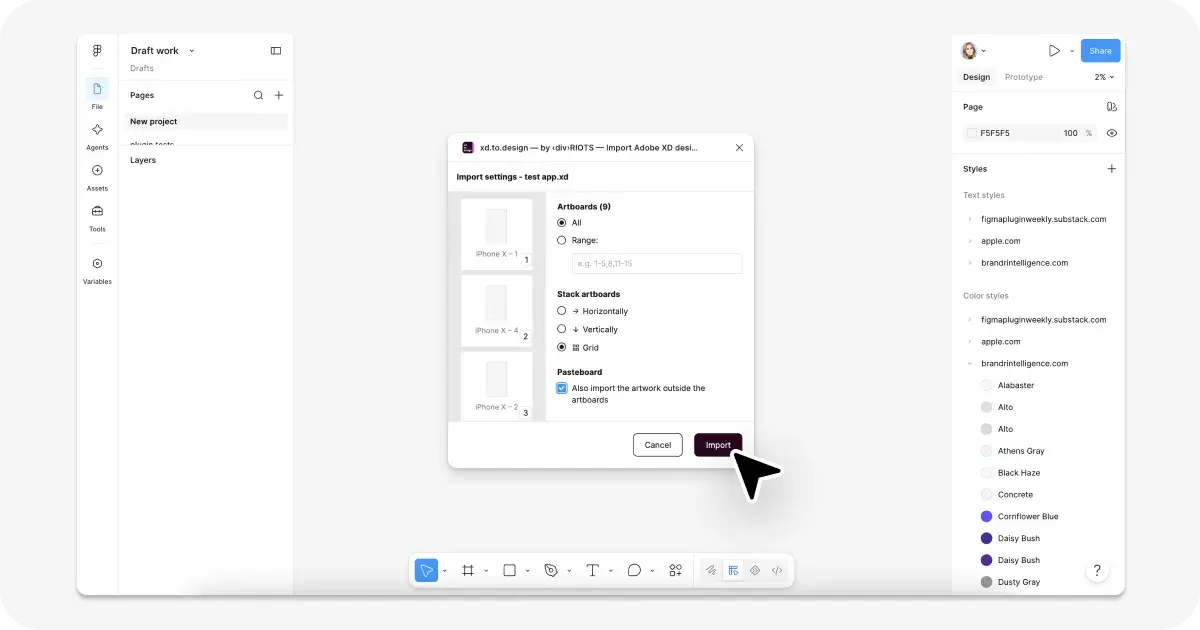This screenshot has width=1200, height=630.
Task: Open the present options arrow beside play
Action: click(x=1072, y=51)
